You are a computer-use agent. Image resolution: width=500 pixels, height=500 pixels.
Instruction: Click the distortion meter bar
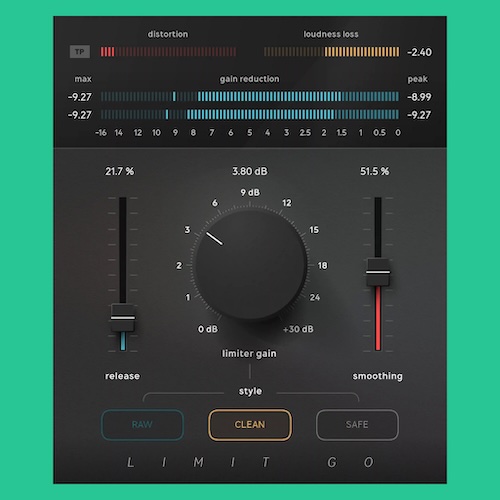point(168,52)
